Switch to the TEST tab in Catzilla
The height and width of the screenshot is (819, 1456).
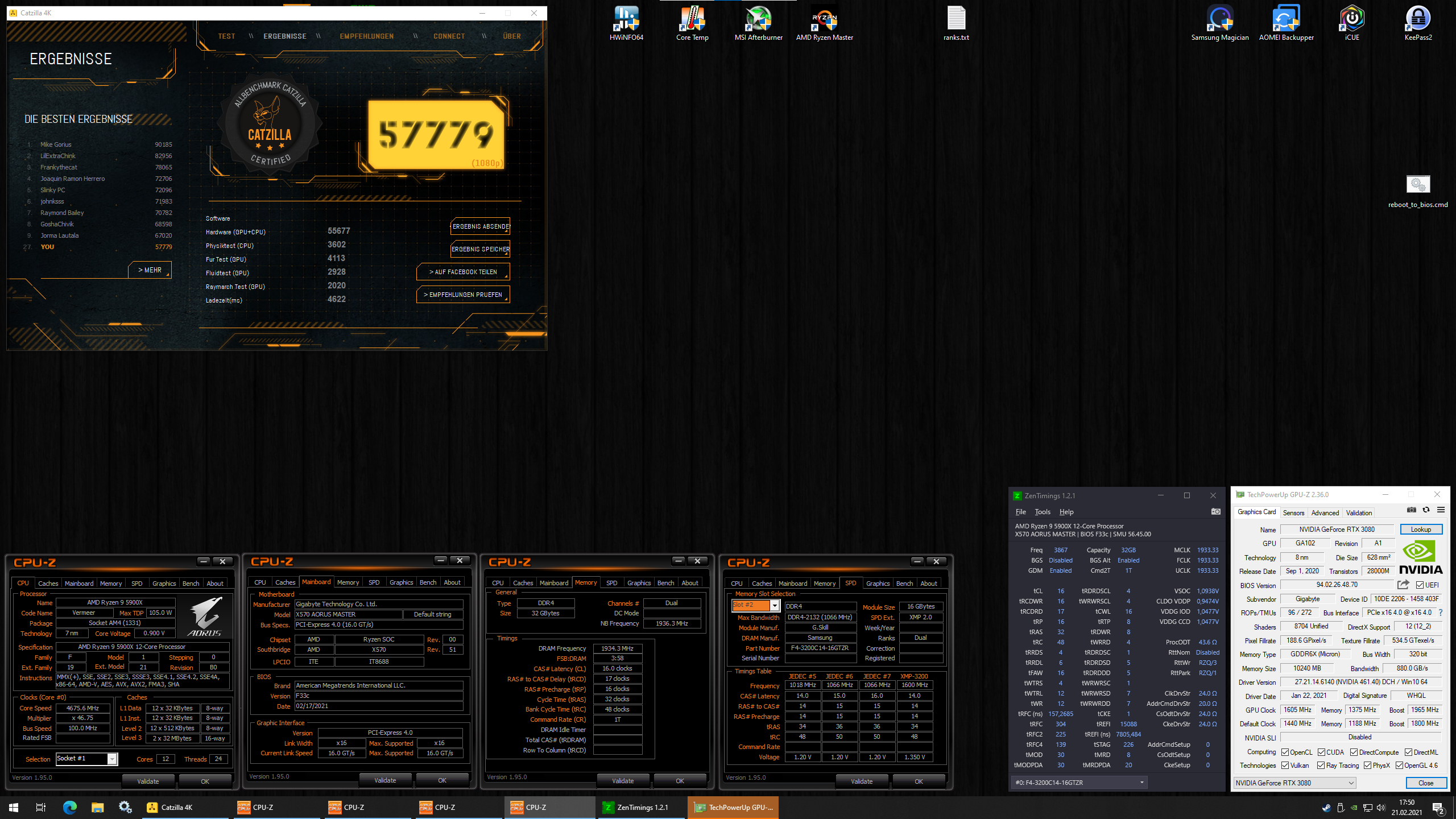226,36
